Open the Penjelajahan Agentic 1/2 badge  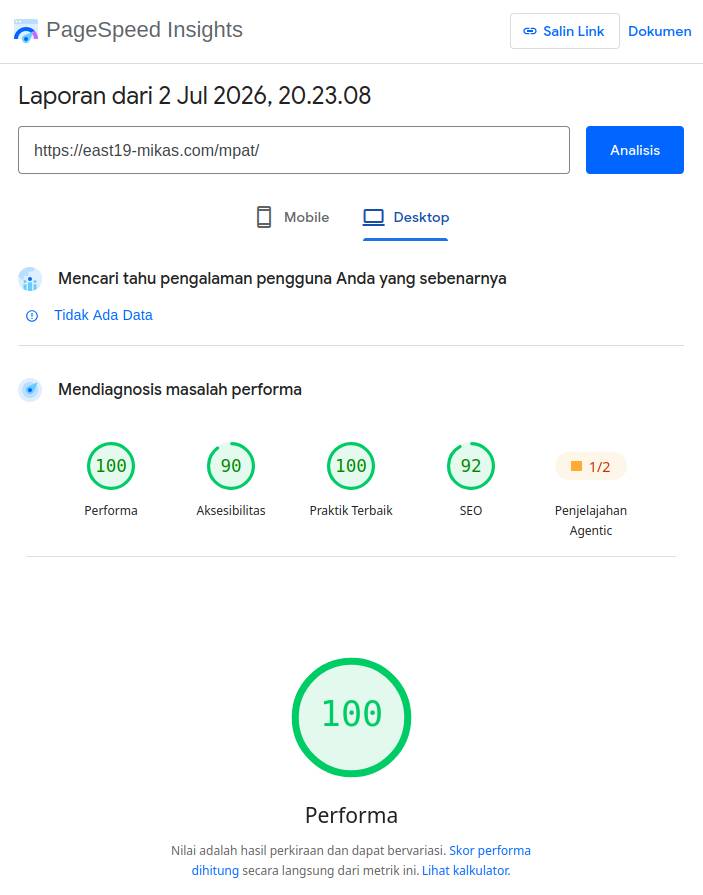(x=591, y=466)
